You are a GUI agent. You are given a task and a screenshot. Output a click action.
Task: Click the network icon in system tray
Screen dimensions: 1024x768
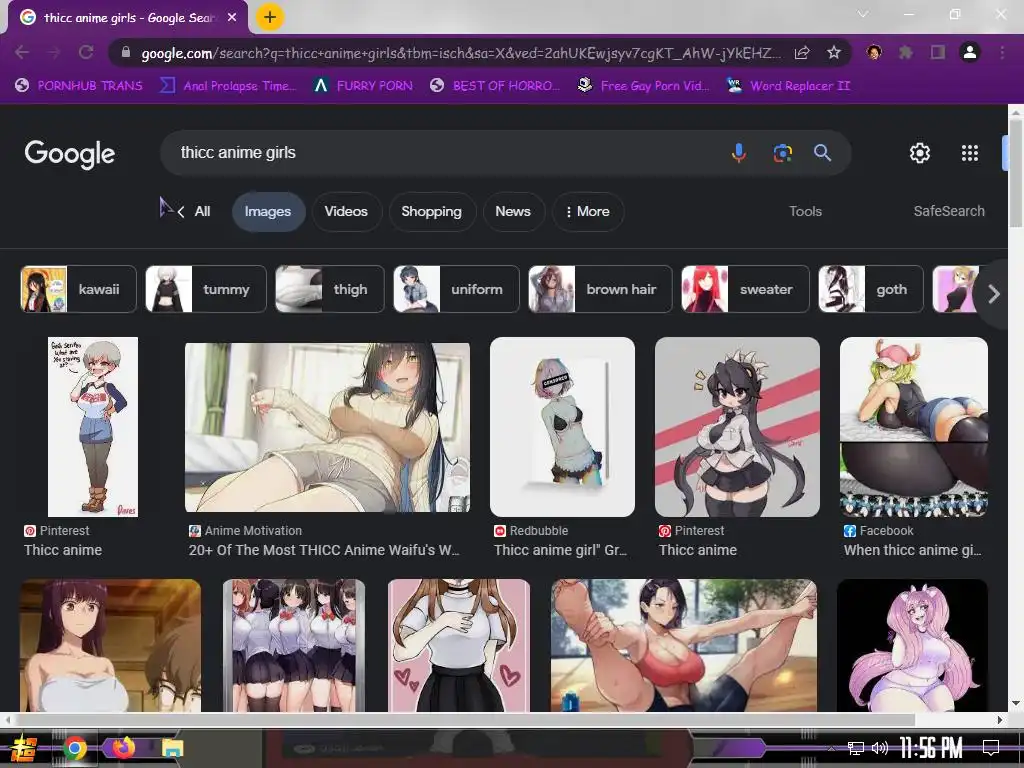tap(855, 748)
